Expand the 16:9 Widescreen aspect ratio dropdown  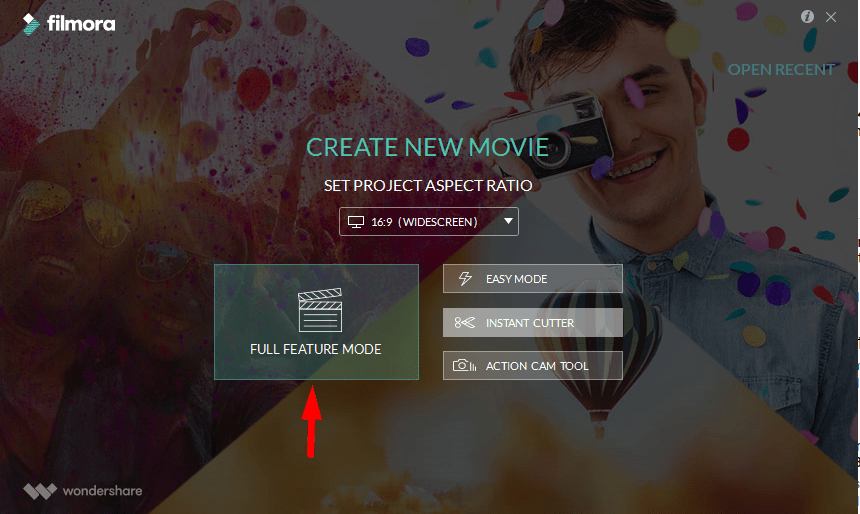pyautogui.click(x=428, y=222)
